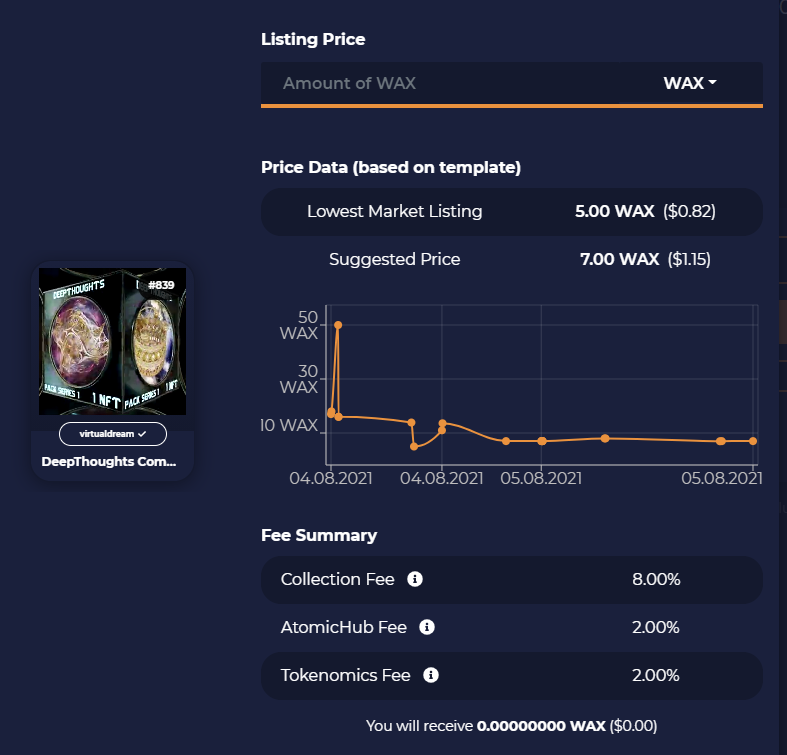Click the Amount of WAX input field

(x=439, y=83)
